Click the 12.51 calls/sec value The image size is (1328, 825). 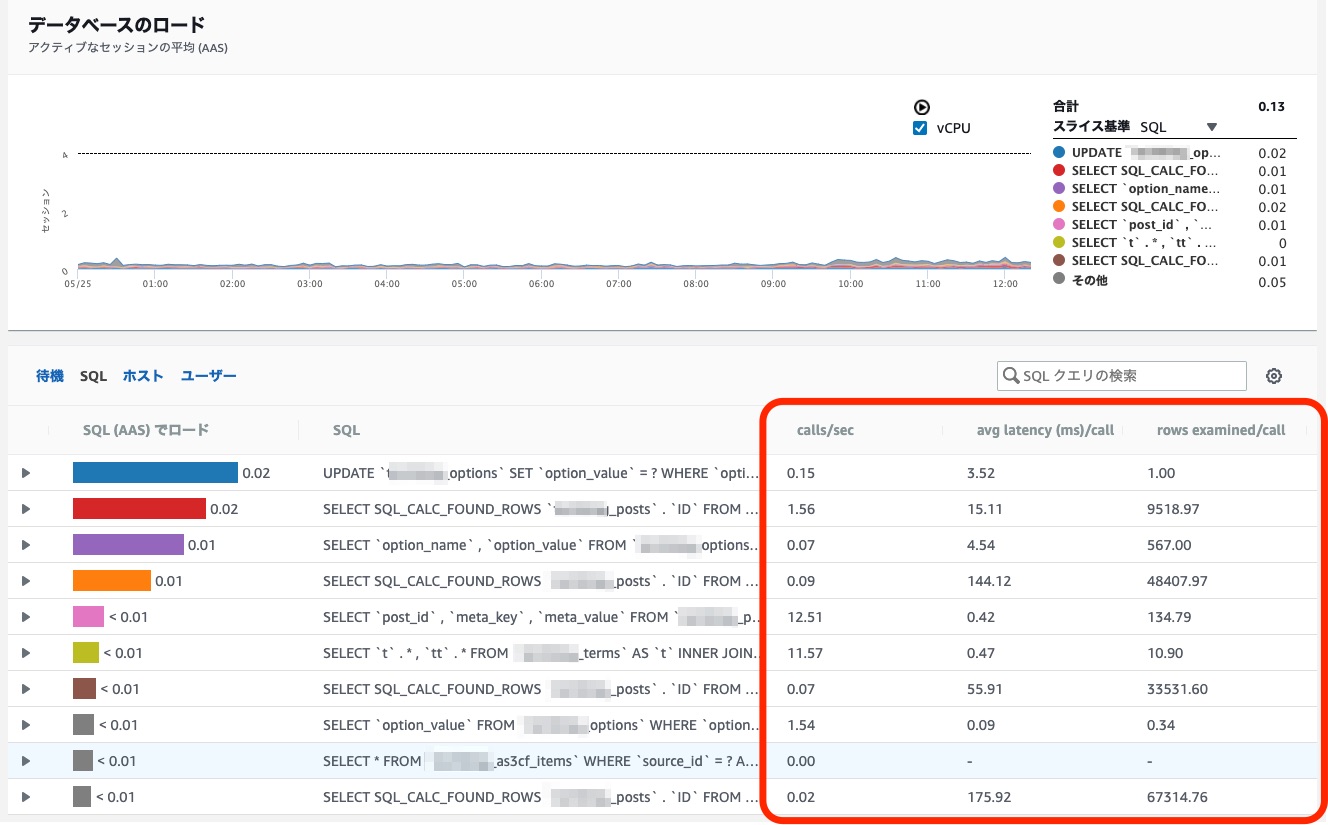[x=805, y=617]
